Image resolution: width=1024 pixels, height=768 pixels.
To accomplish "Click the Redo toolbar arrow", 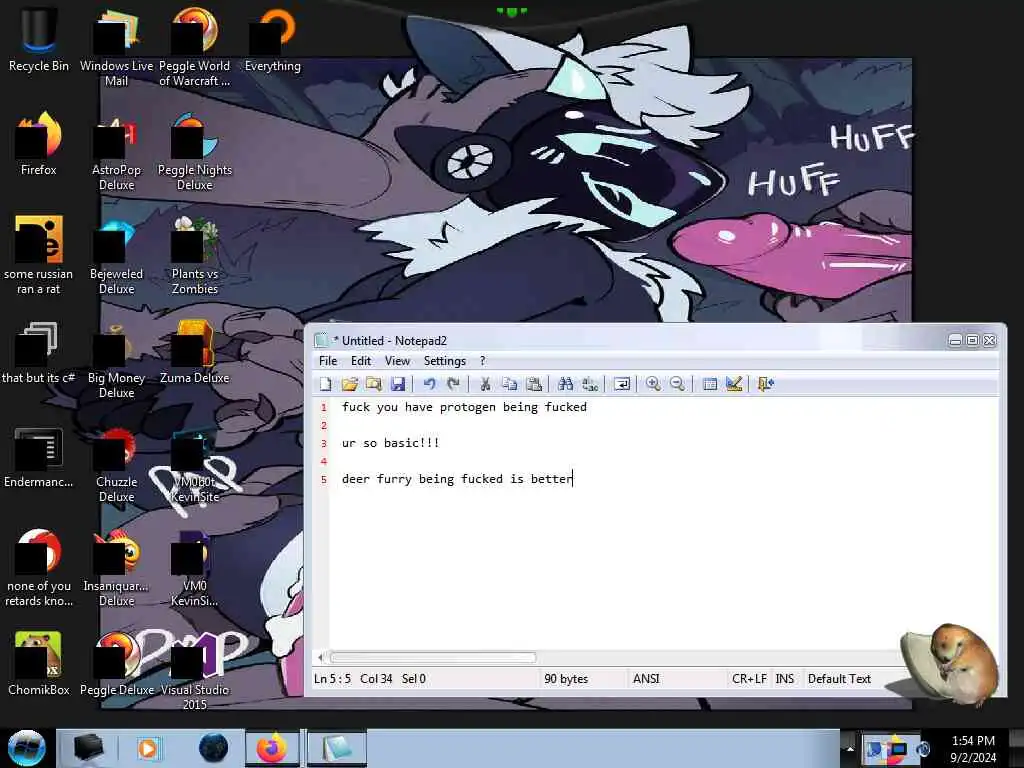I will click(x=453, y=384).
